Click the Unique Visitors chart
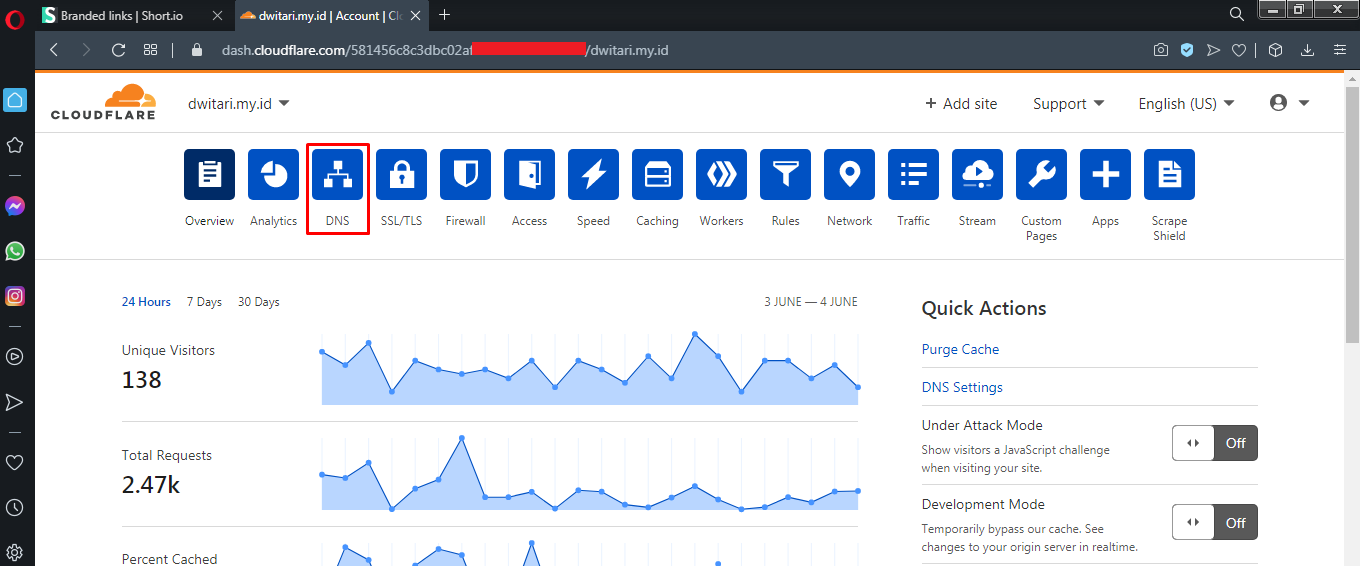This screenshot has width=1360, height=566. (590, 369)
